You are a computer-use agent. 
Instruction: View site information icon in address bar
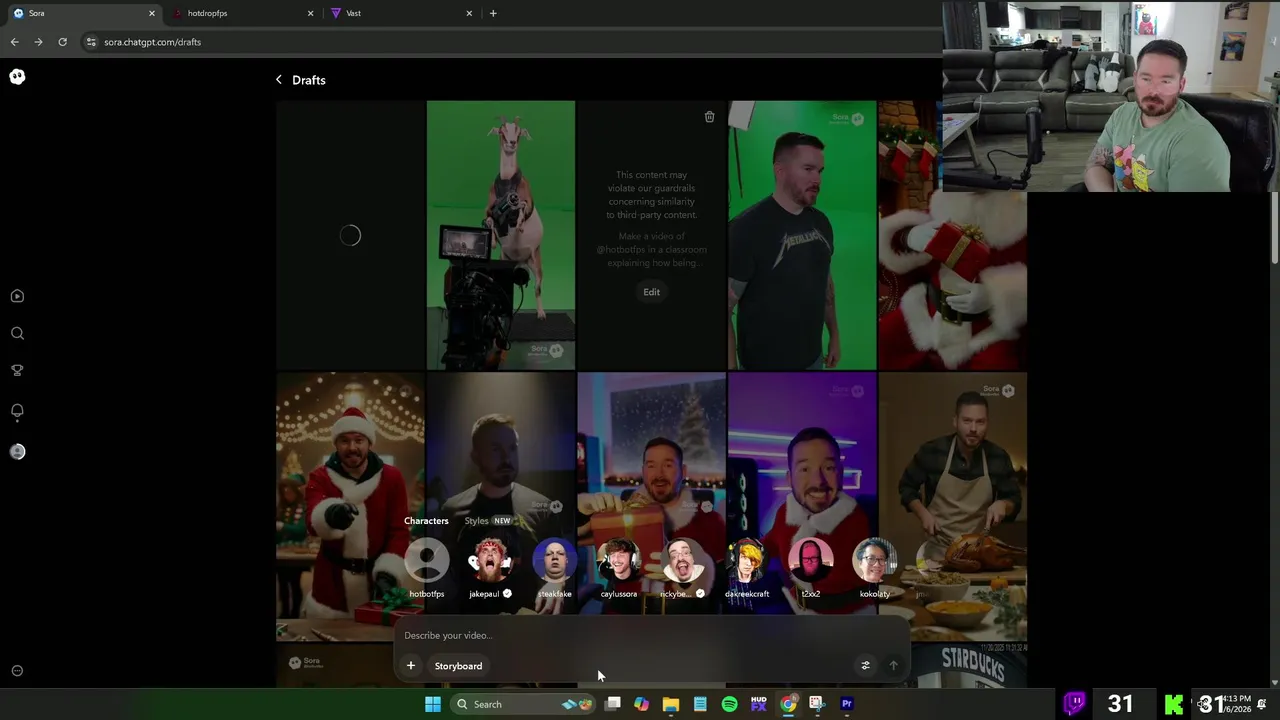[91, 42]
